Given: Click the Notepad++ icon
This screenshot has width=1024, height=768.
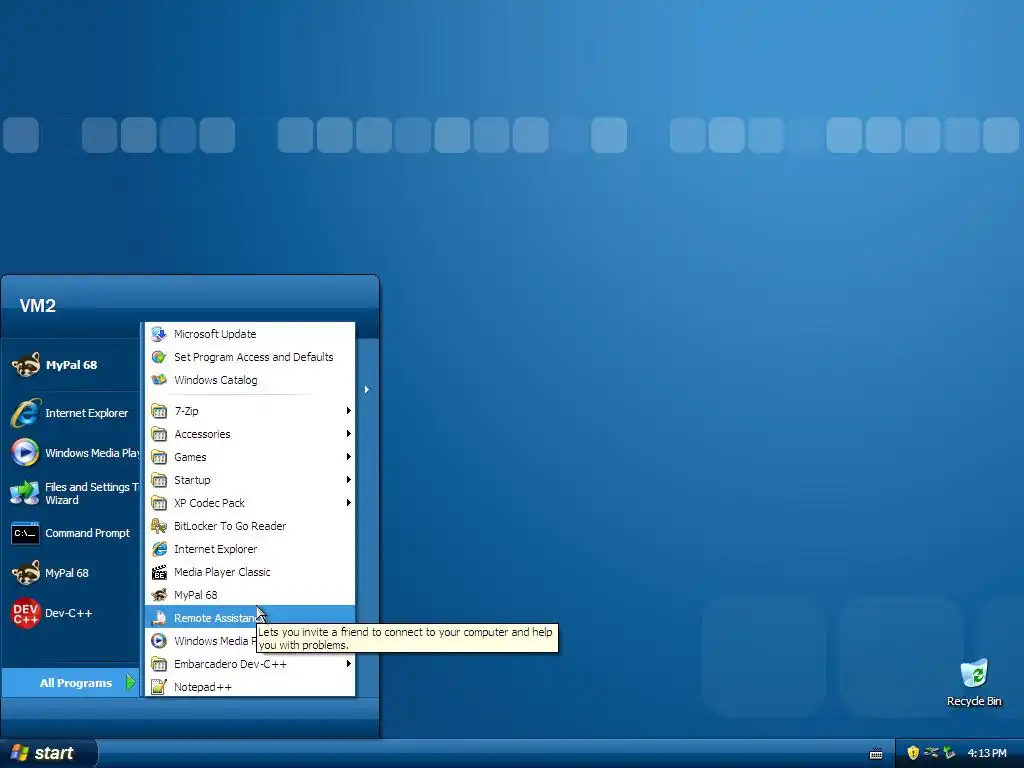Looking at the screenshot, I should tap(159, 686).
